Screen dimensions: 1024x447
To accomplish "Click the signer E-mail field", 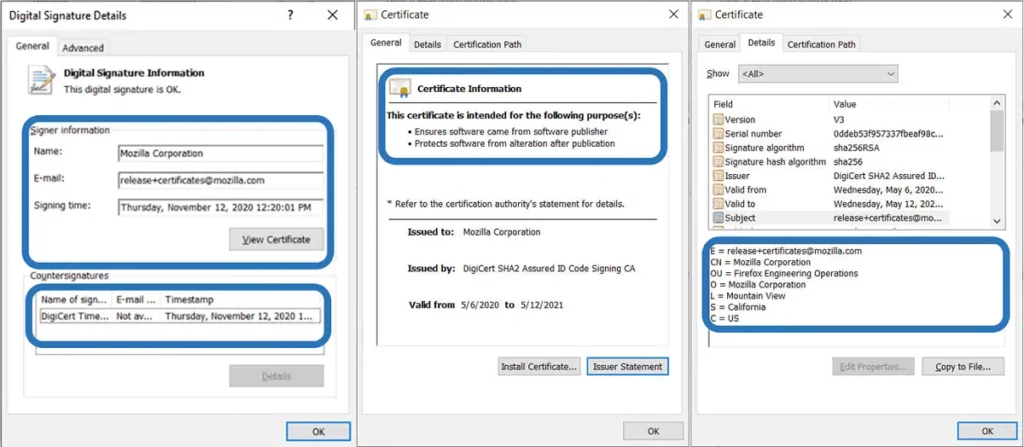I will [x=221, y=180].
